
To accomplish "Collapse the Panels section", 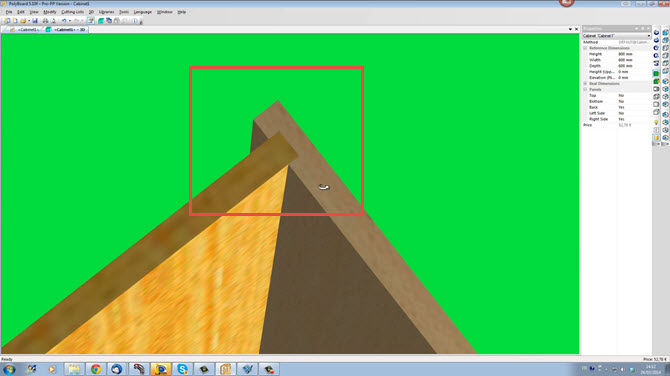I will point(585,90).
